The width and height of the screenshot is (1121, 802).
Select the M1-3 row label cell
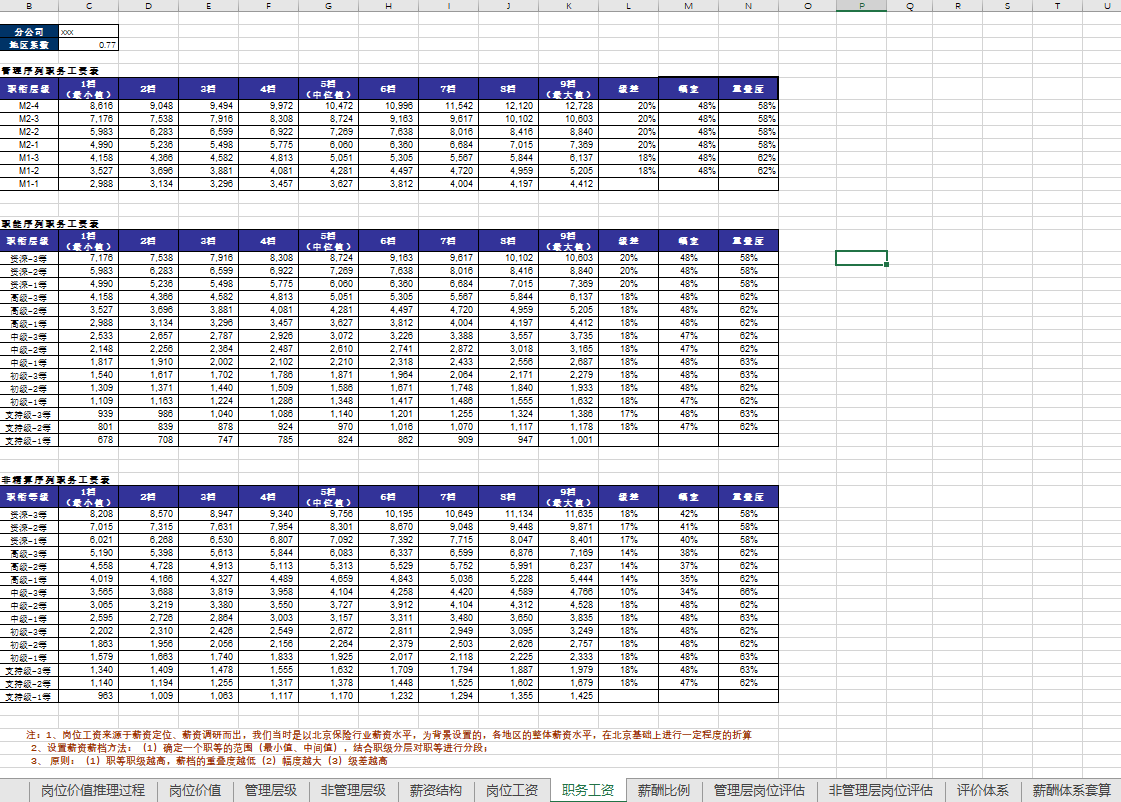[x=29, y=157]
